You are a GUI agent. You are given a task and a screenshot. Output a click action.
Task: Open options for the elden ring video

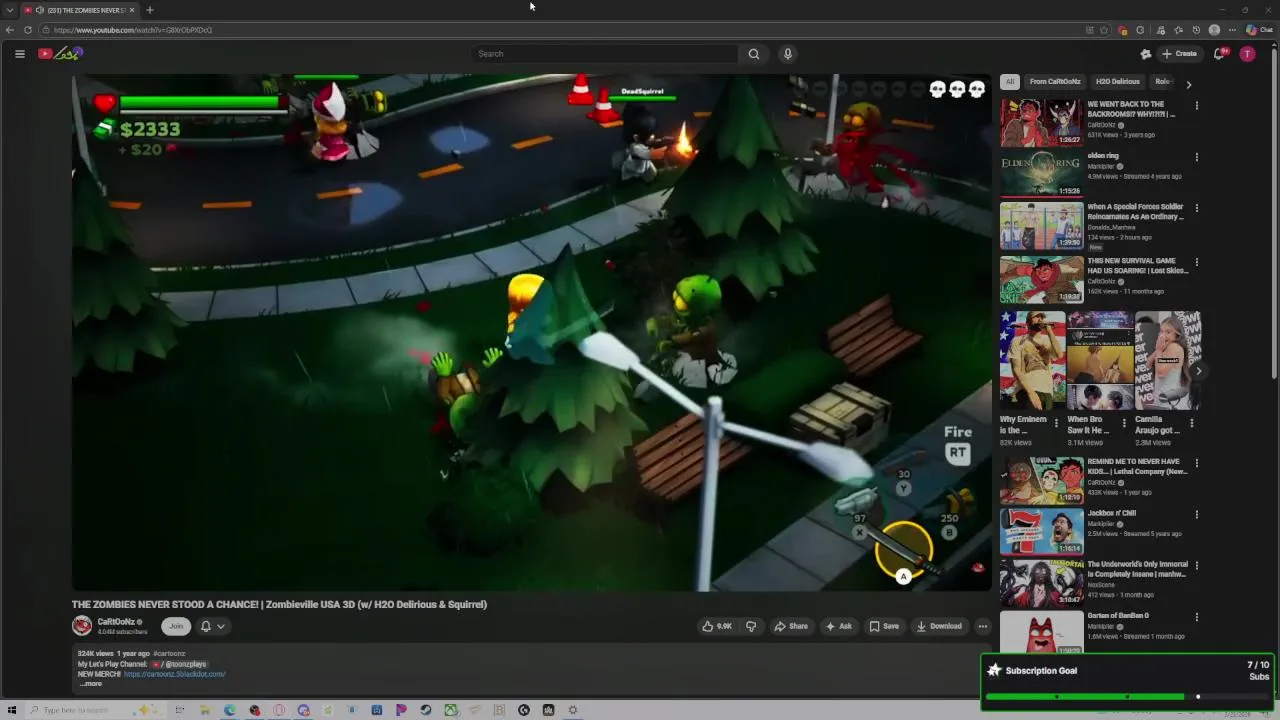1197,157
